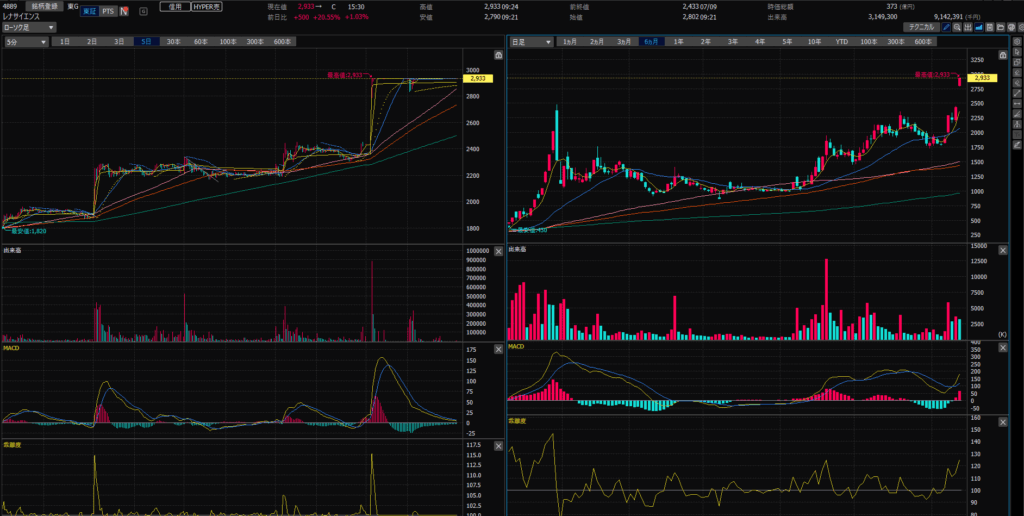Select the 1年 range tab

(x=679, y=42)
